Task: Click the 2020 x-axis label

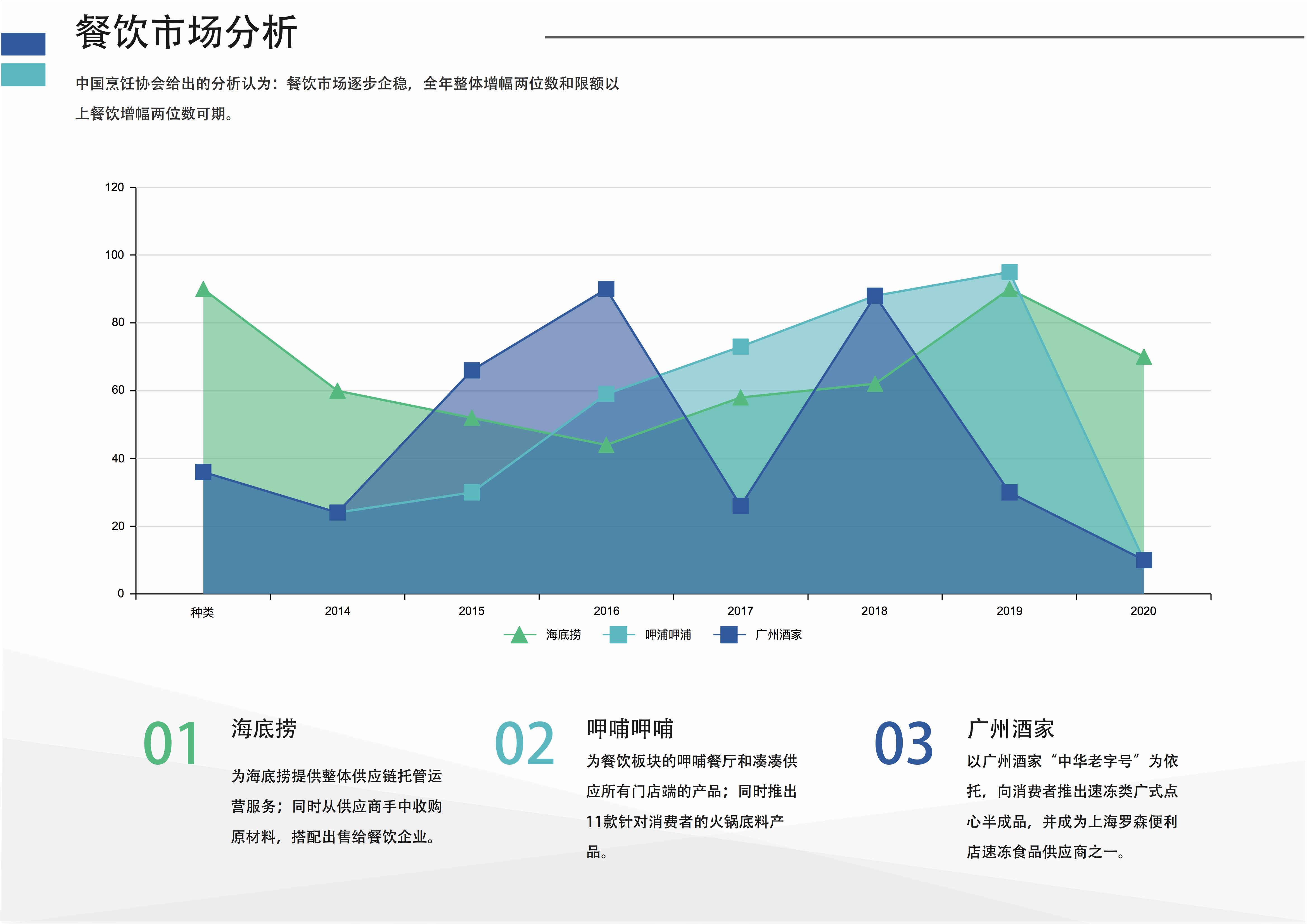Action: (x=1143, y=611)
